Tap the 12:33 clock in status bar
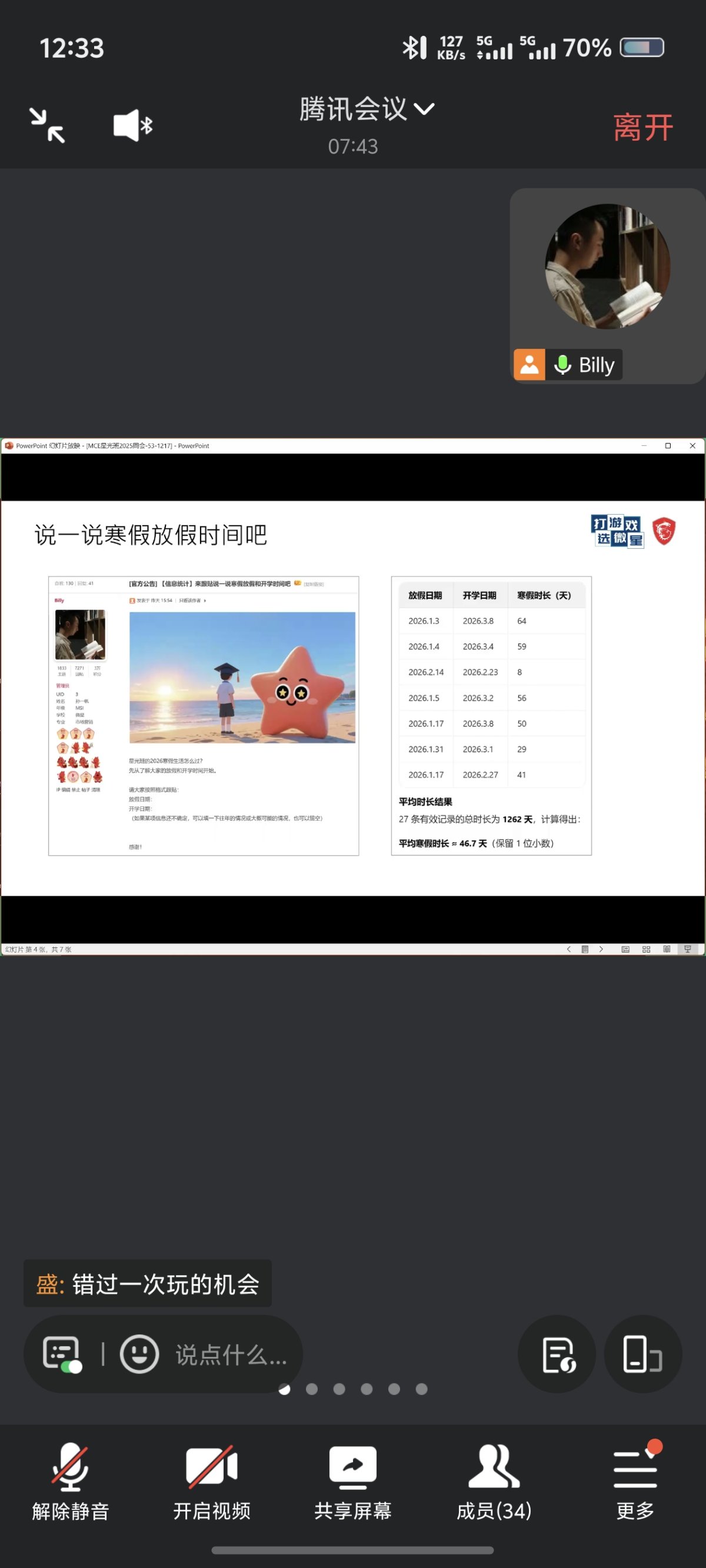Viewport: 706px width, 1568px height. point(72,48)
